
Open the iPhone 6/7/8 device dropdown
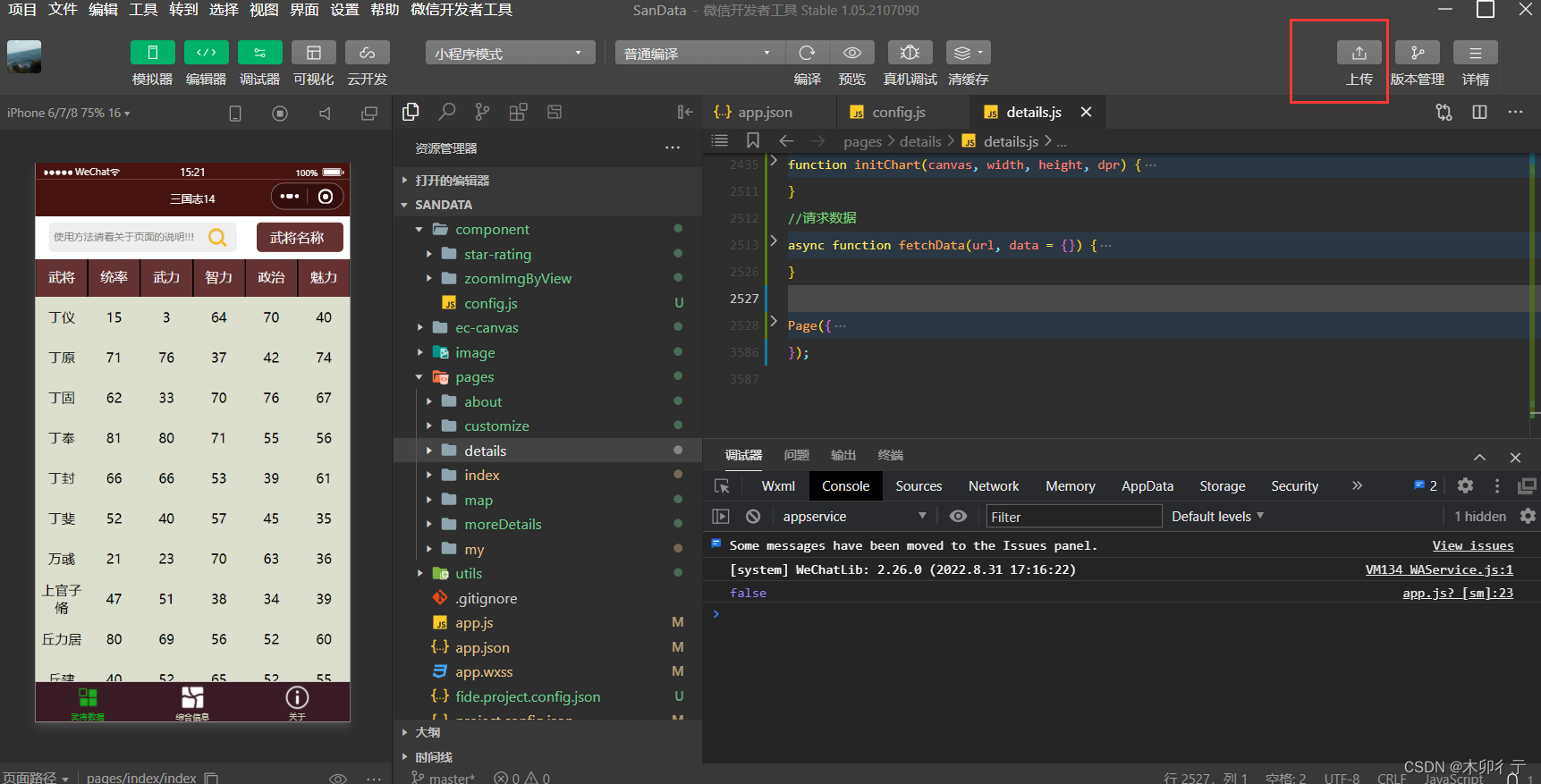pyautogui.click(x=69, y=113)
